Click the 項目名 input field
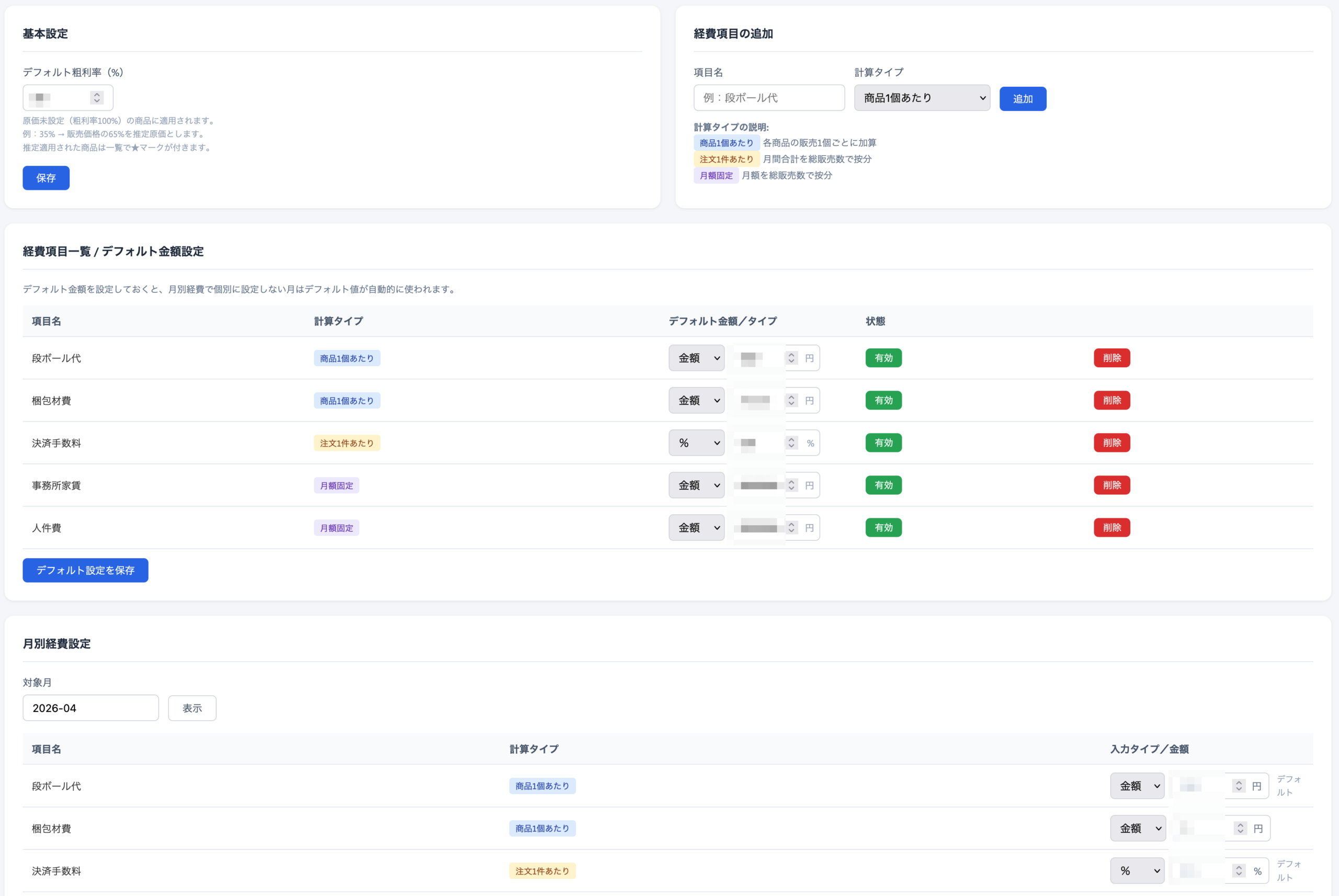 768,98
